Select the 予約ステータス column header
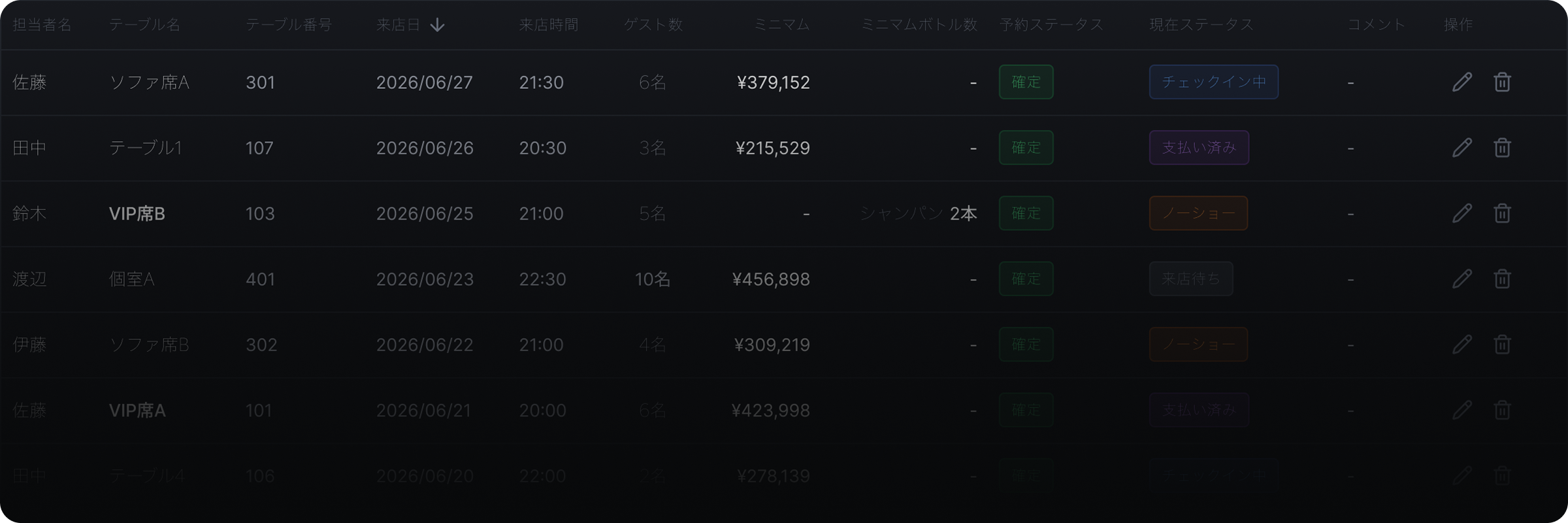 [x=1051, y=25]
